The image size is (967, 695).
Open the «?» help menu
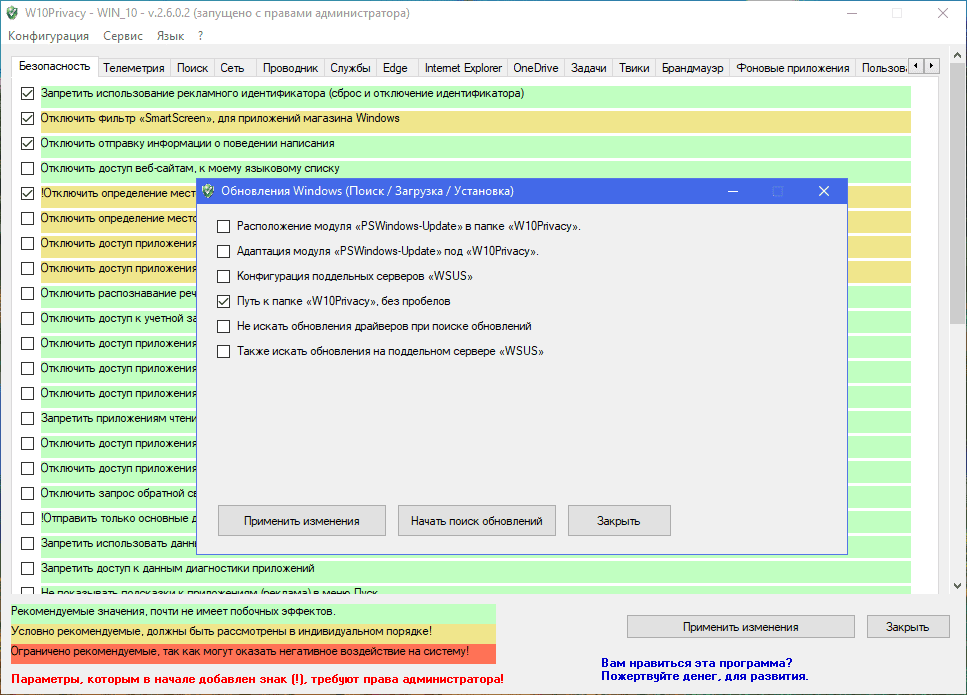coord(200,36)
